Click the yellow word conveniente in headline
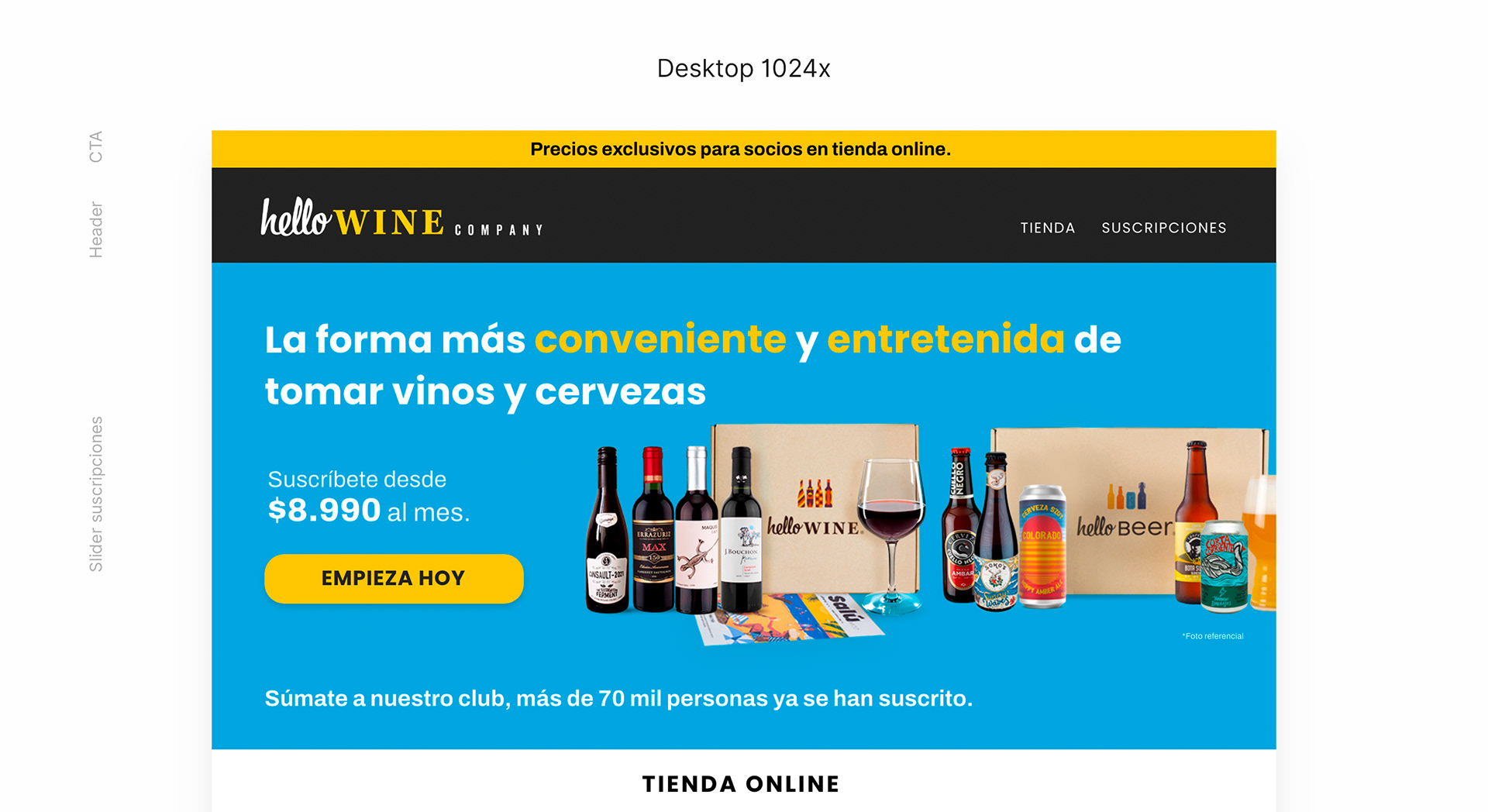The image size is (1488, 812). (x=660, y=339)
